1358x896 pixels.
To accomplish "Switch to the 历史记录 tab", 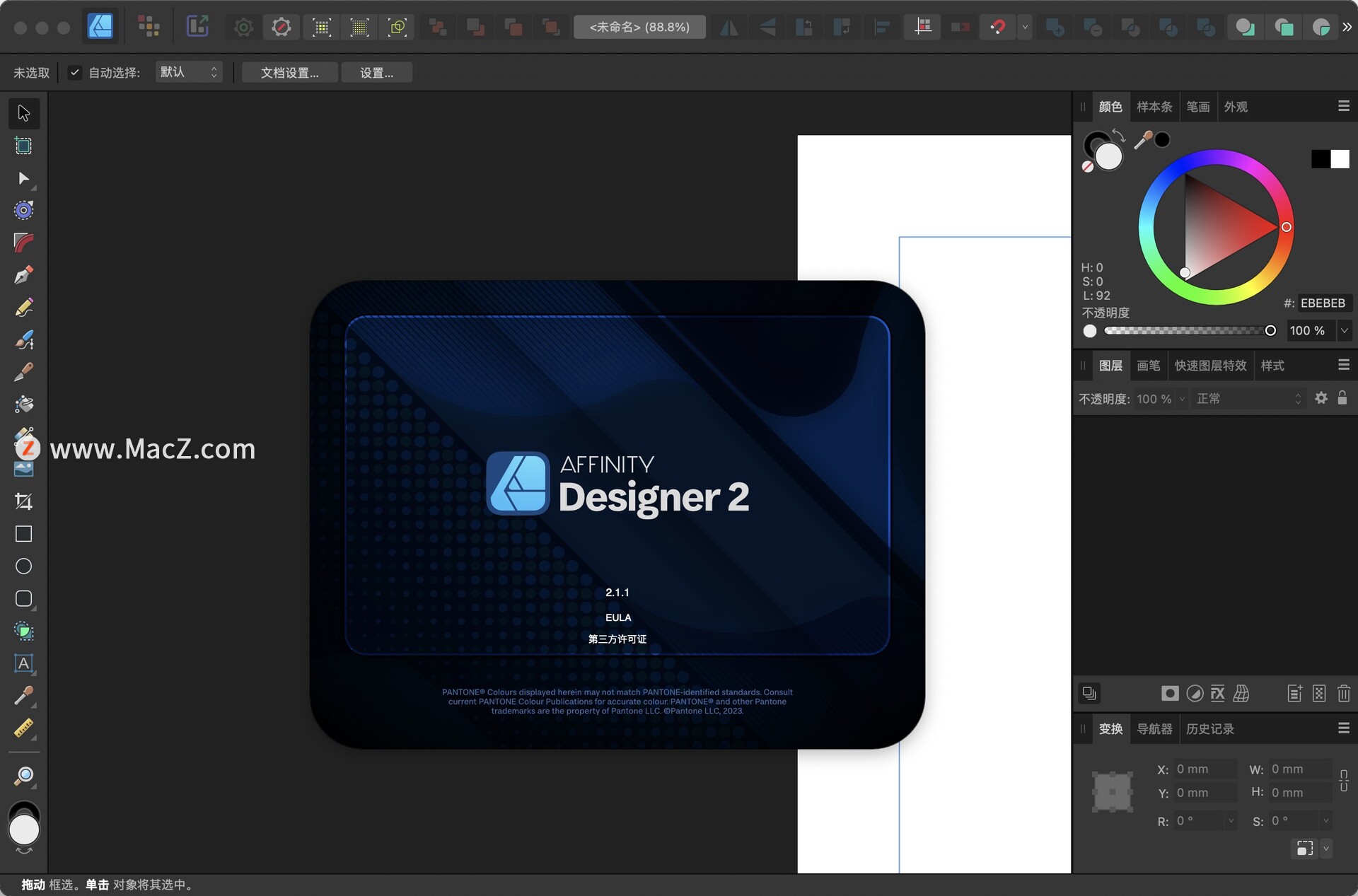I will pos(1209,729).
